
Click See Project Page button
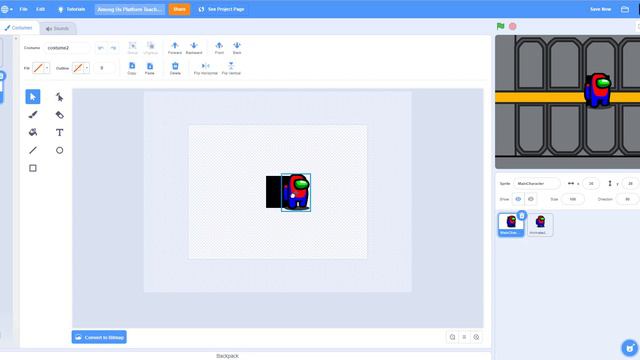point(221,9)
